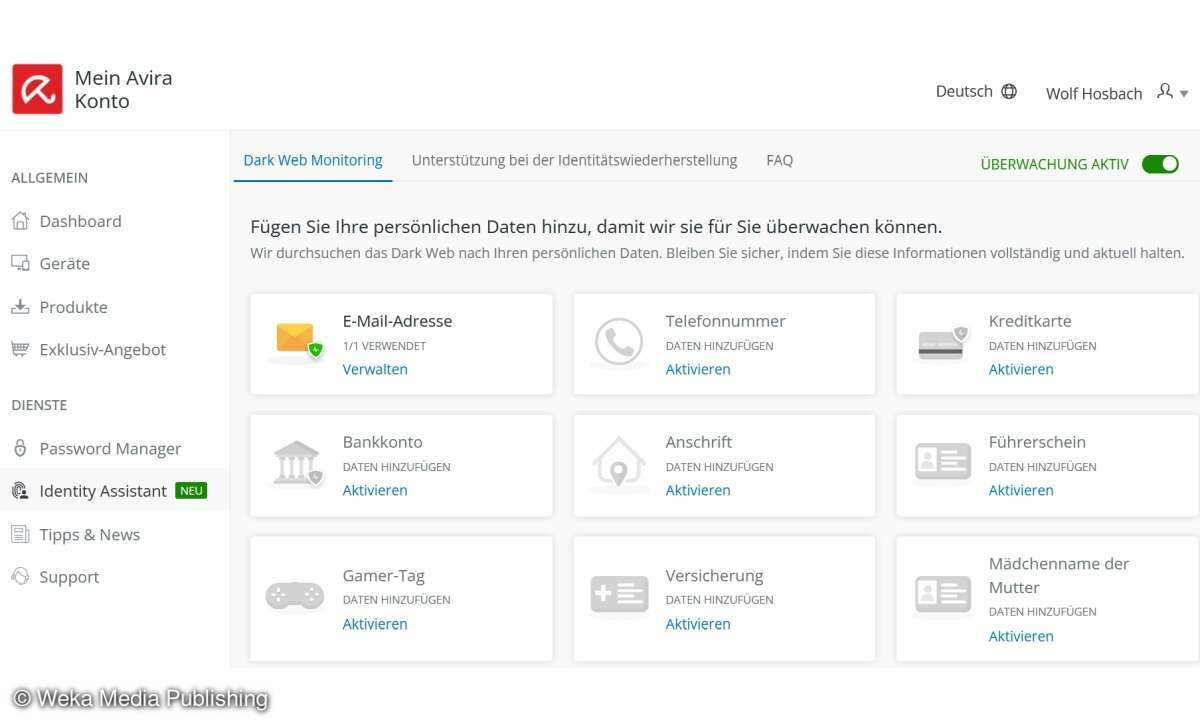1200x720 pixels.
Task: Click Aktivieren under Anschrift
Action: [x=698, y=490]
